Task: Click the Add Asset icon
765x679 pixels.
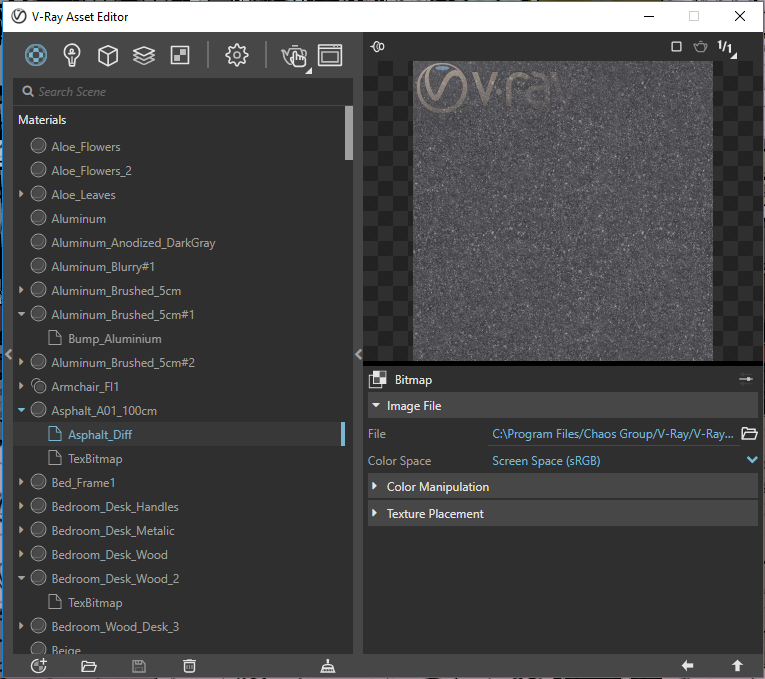Action: pos(39,666)
